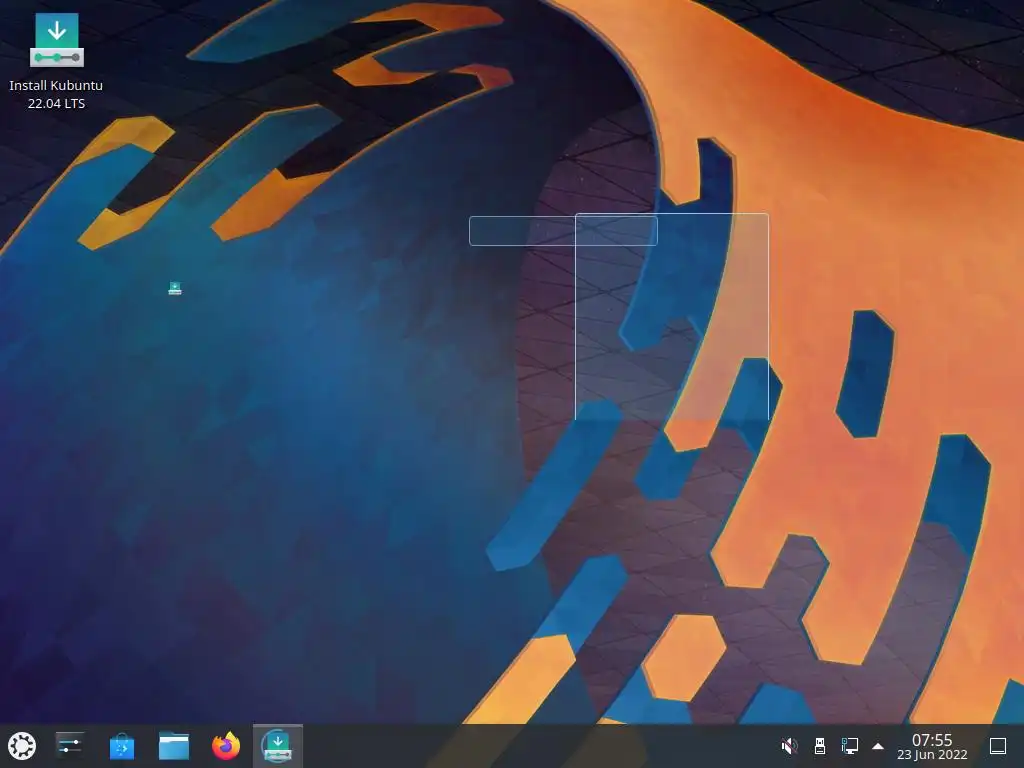
Task: Open the clock showing 07:55
Action: pyautogui.click(x=932, y=746)
